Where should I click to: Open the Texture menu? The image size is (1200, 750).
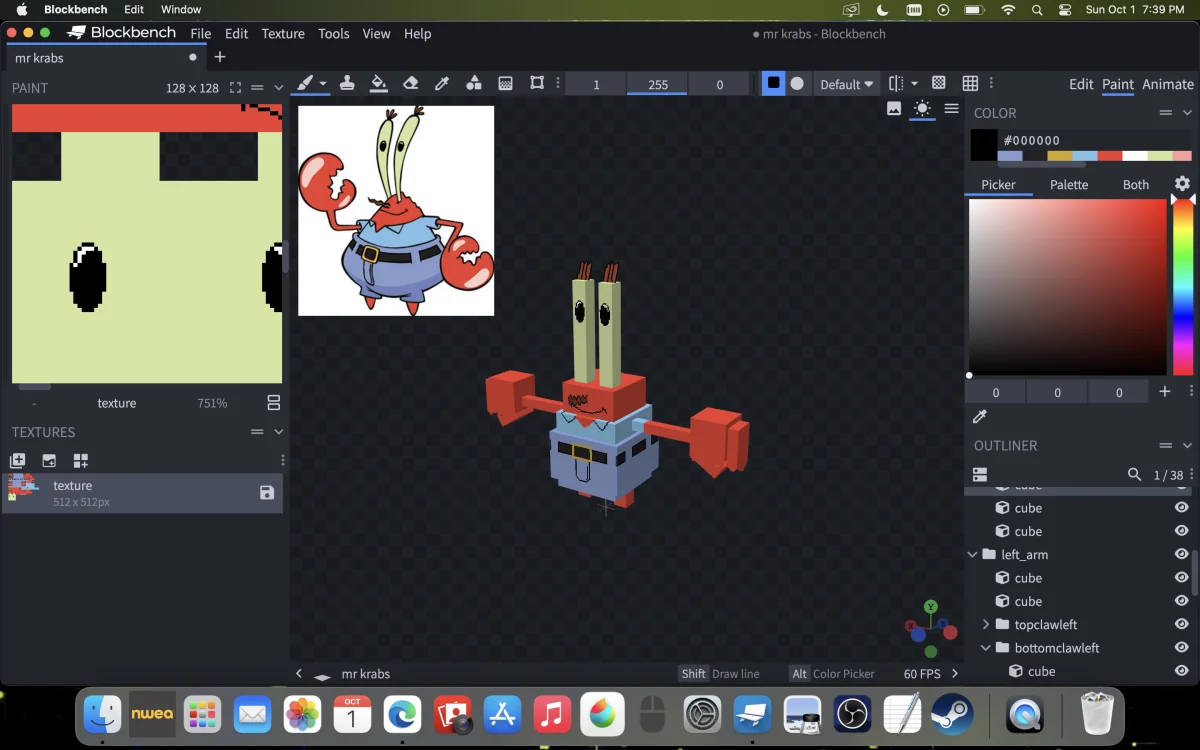283,33
